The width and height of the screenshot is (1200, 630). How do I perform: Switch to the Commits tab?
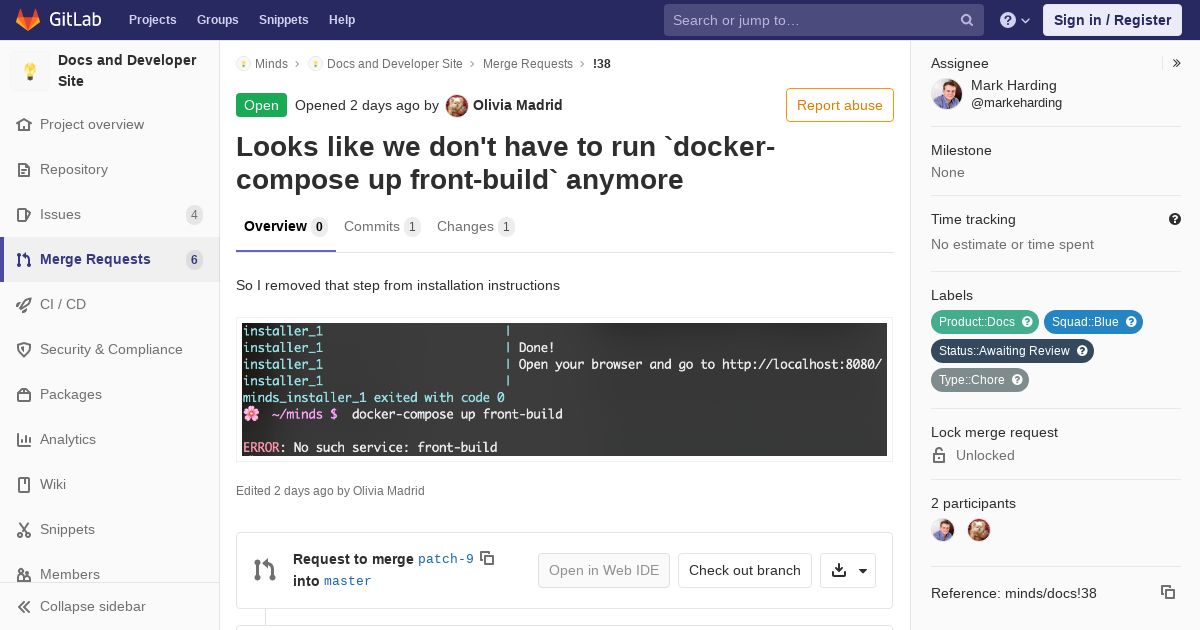(x=382, y=227)
